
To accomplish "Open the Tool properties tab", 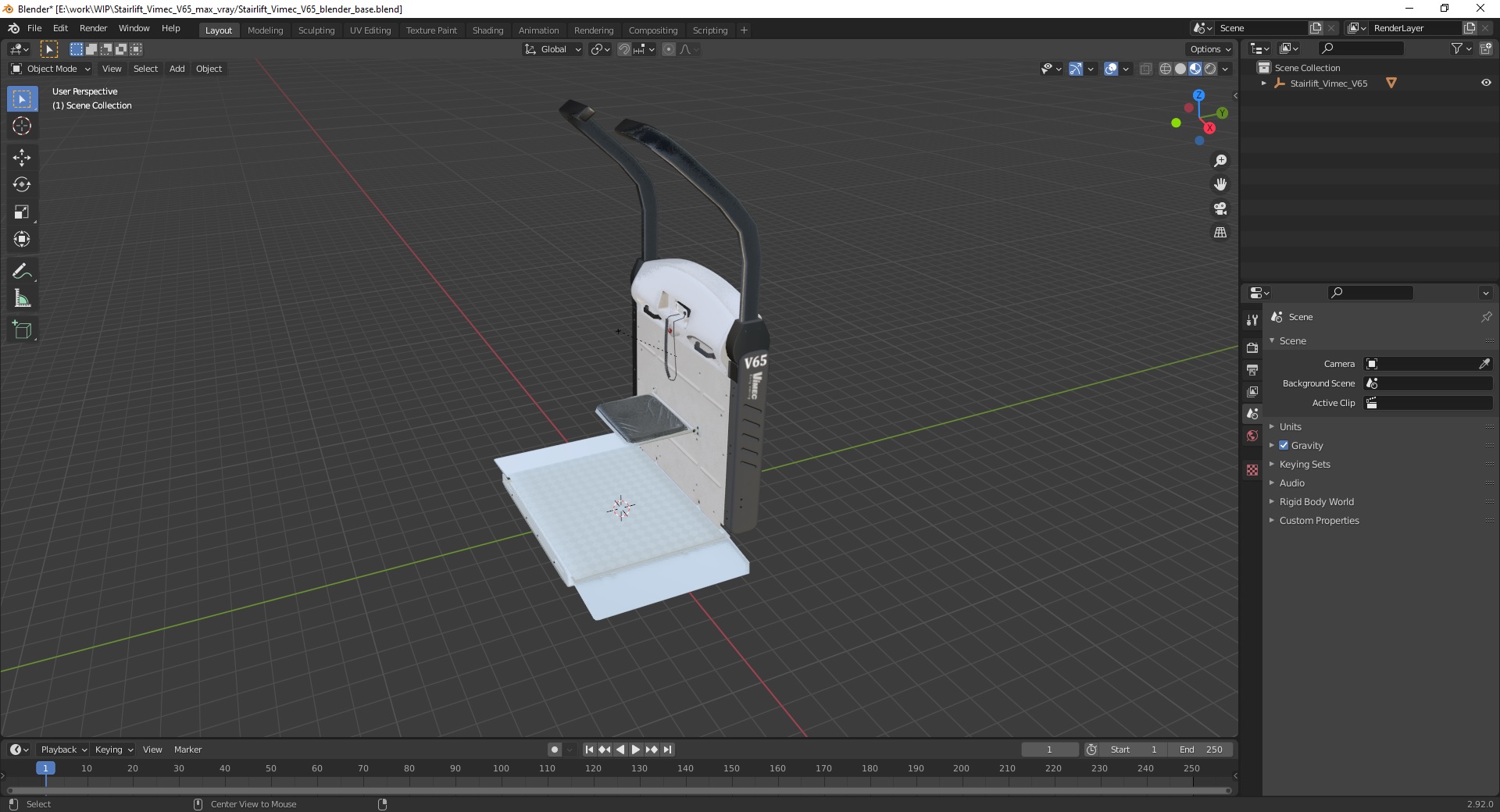I will point(1252,320).
